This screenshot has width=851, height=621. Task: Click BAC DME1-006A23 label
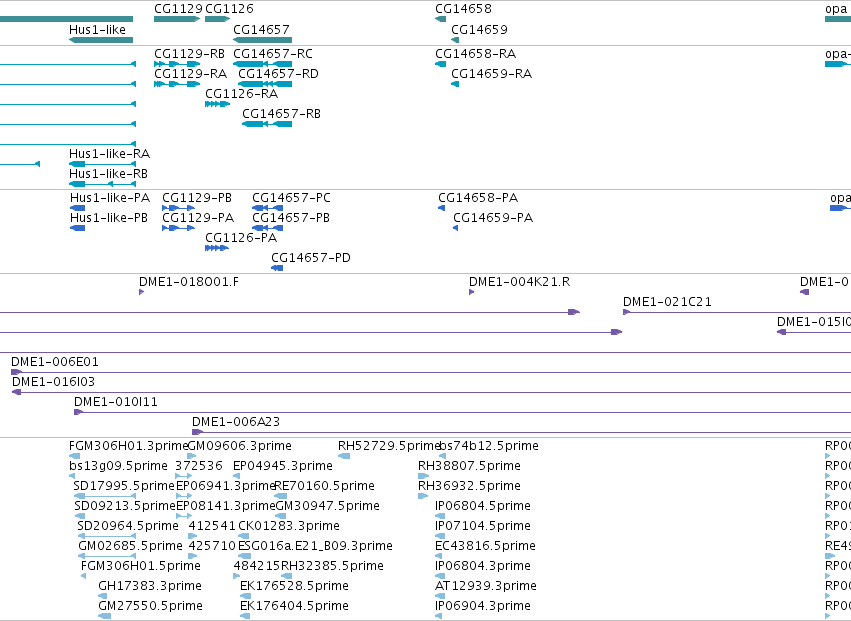click(236, 422)
